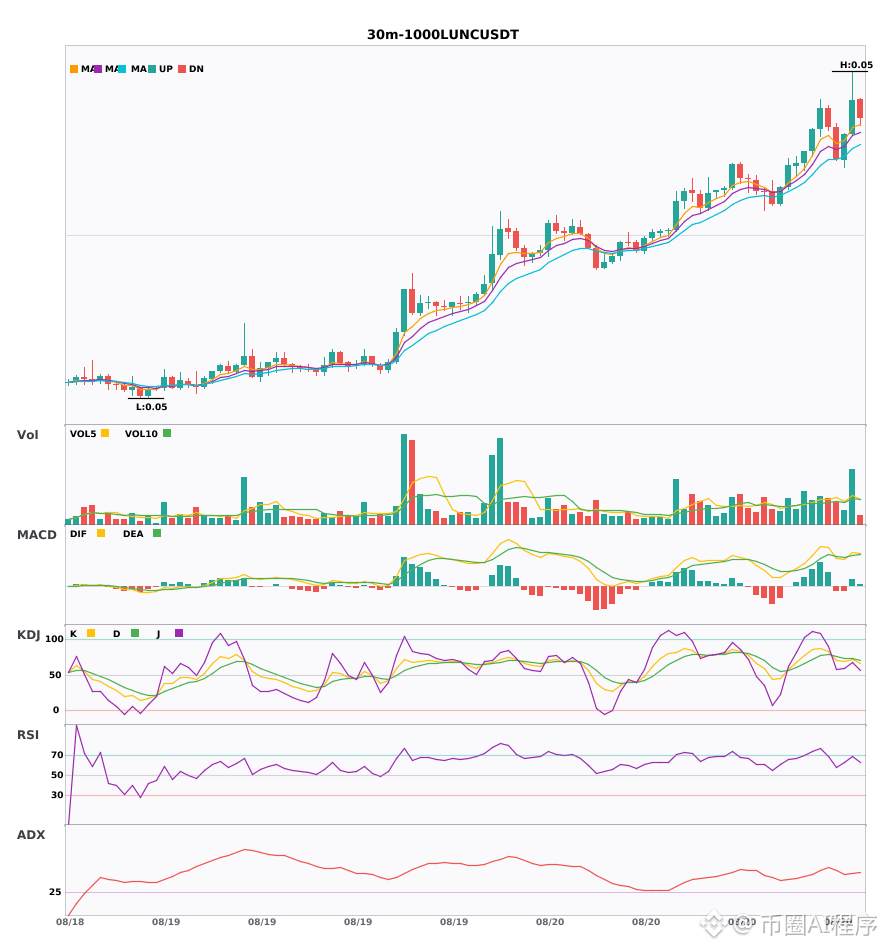Click the KDJ axis value 100
This screenshot has width=885, height=950.
coord(55,639)
